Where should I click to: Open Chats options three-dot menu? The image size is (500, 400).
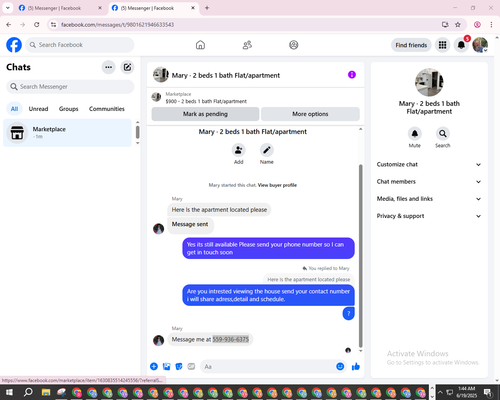click(x=108, y=67)
